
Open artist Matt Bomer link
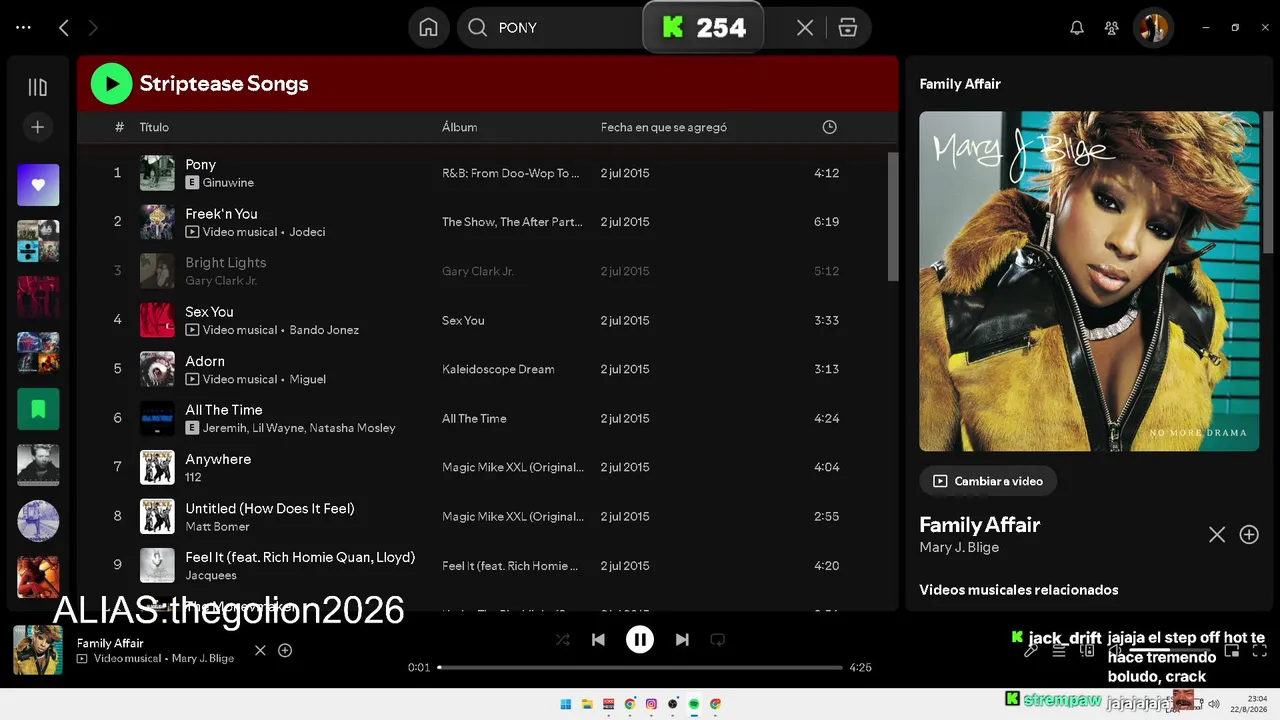[x=217, y=527]
